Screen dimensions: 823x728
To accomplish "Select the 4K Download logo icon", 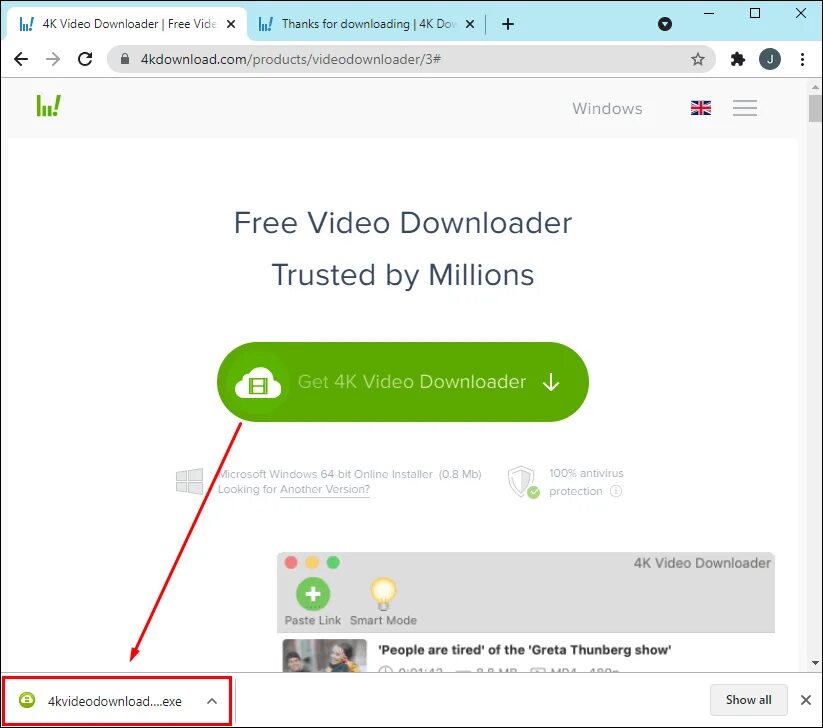I will [x=47, y=104].
